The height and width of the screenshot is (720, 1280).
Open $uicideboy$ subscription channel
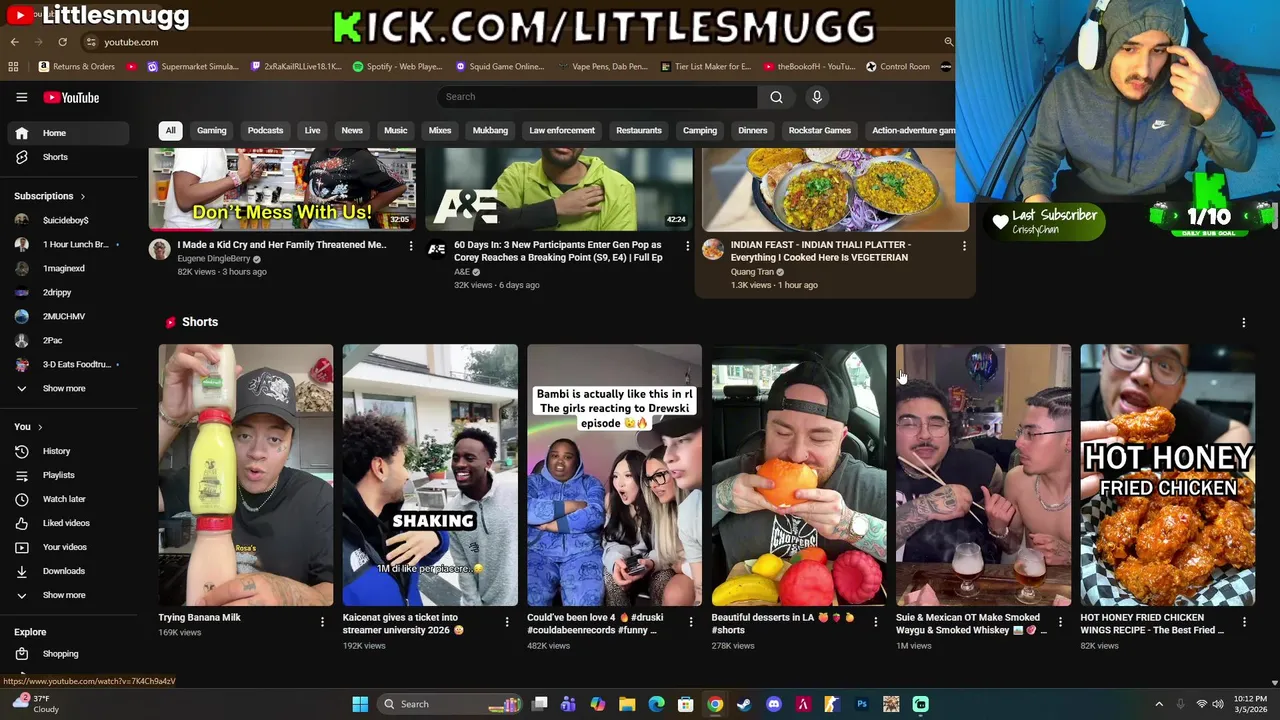click(x=68, y=220)
